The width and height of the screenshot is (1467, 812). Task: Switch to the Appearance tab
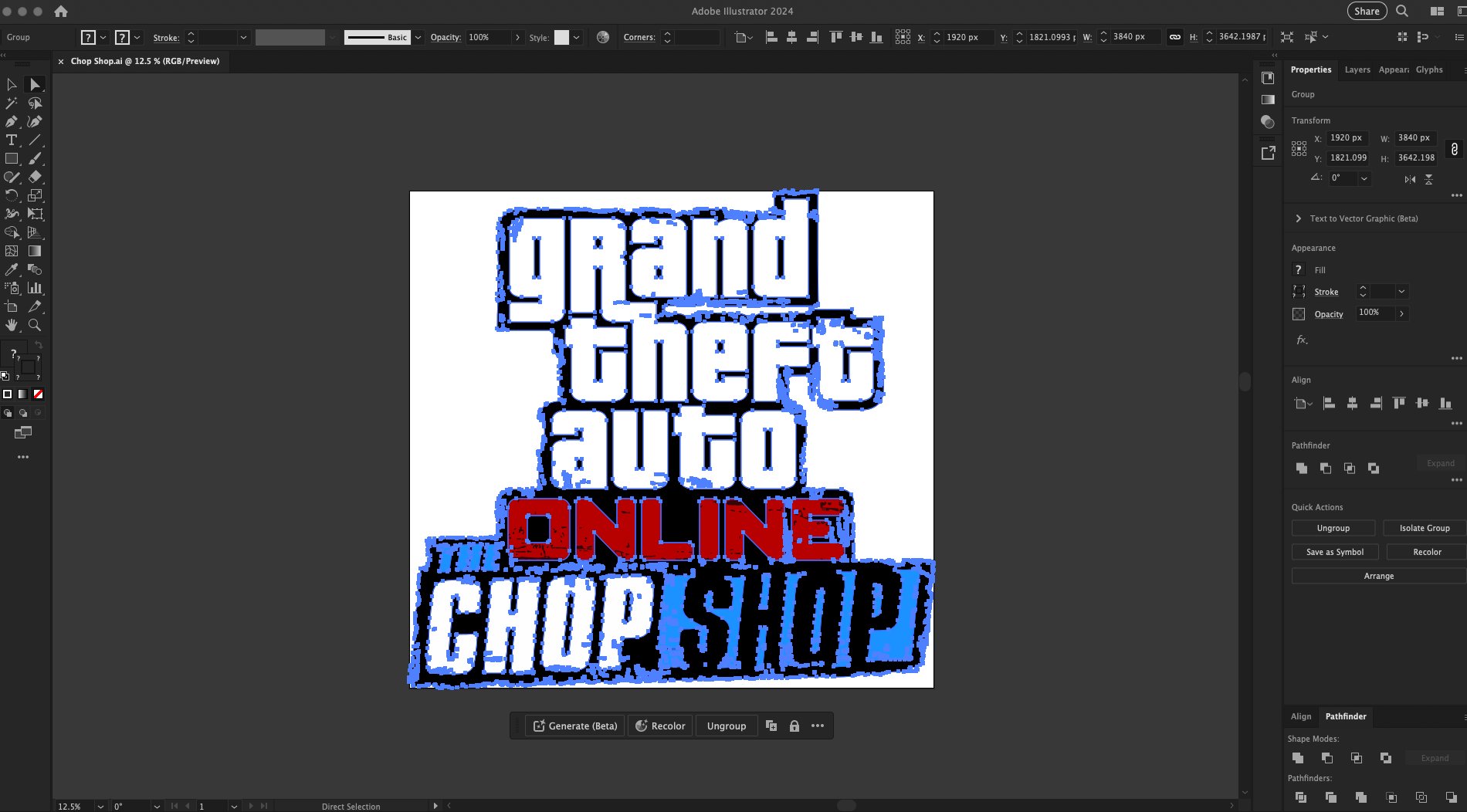point(1394,69)
